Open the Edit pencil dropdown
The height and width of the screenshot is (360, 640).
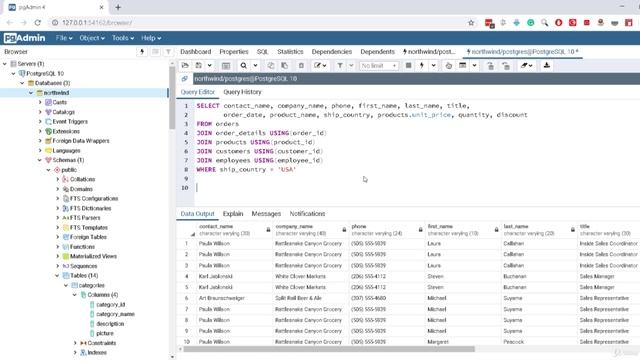coord(320,66)
